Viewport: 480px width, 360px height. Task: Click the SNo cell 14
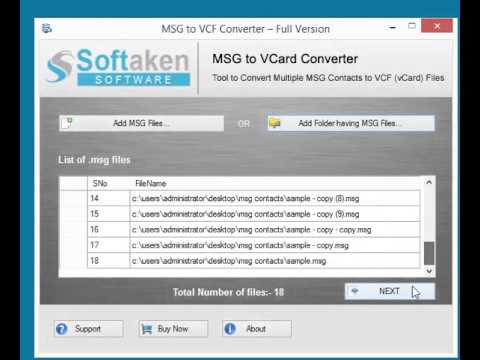108,198
